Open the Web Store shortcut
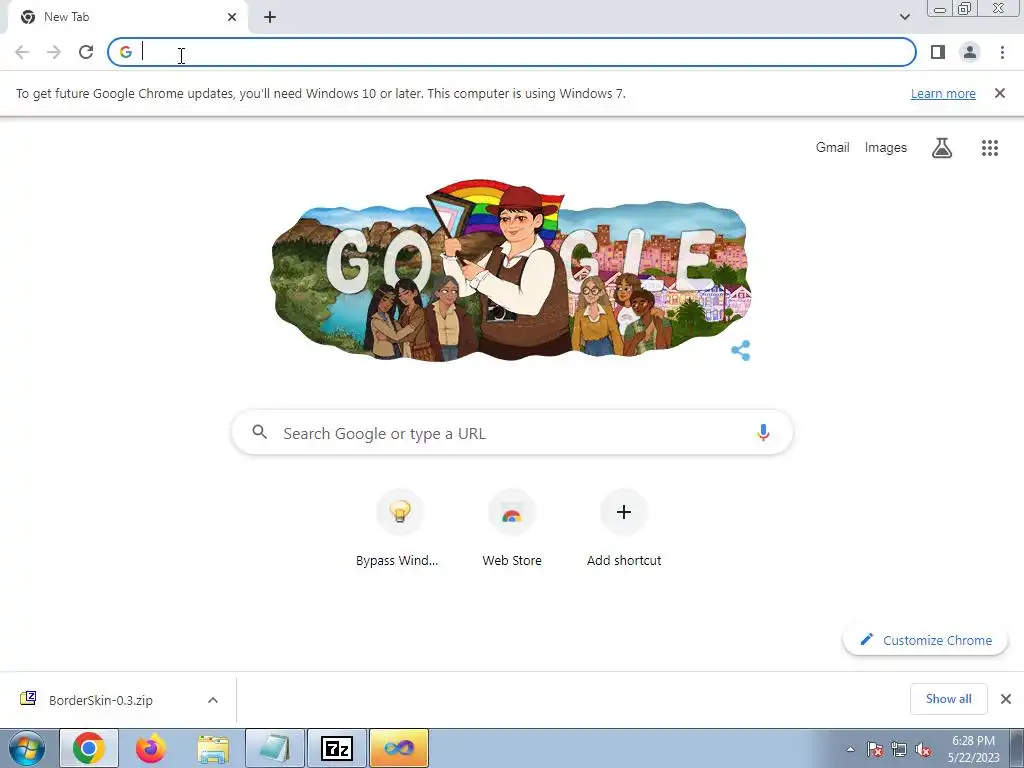1024x768 pixels. point(512,529)
